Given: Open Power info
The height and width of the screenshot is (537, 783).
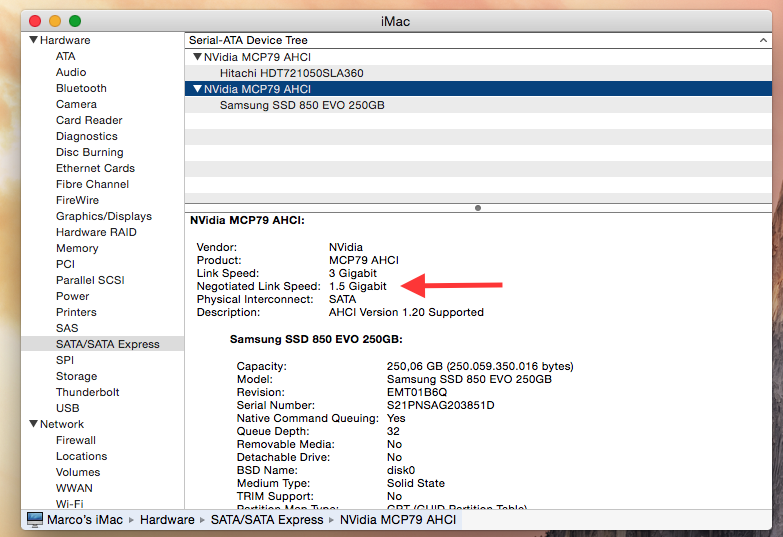Looking at the screenshot, I should pyautogui.click(x=72, y=296).
